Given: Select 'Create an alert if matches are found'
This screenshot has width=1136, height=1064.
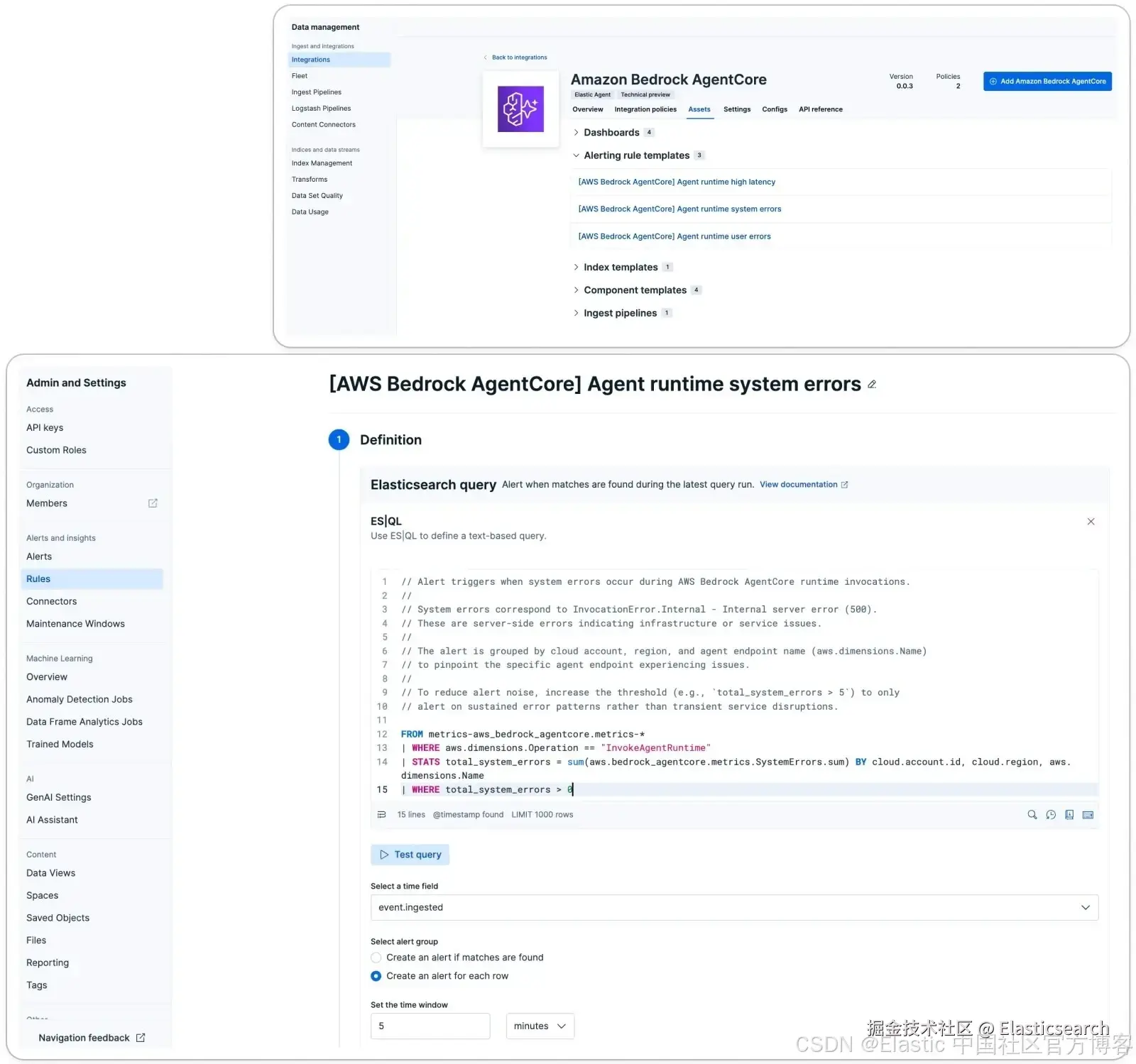Looking at the screenshot, I should tap(376, 958).
